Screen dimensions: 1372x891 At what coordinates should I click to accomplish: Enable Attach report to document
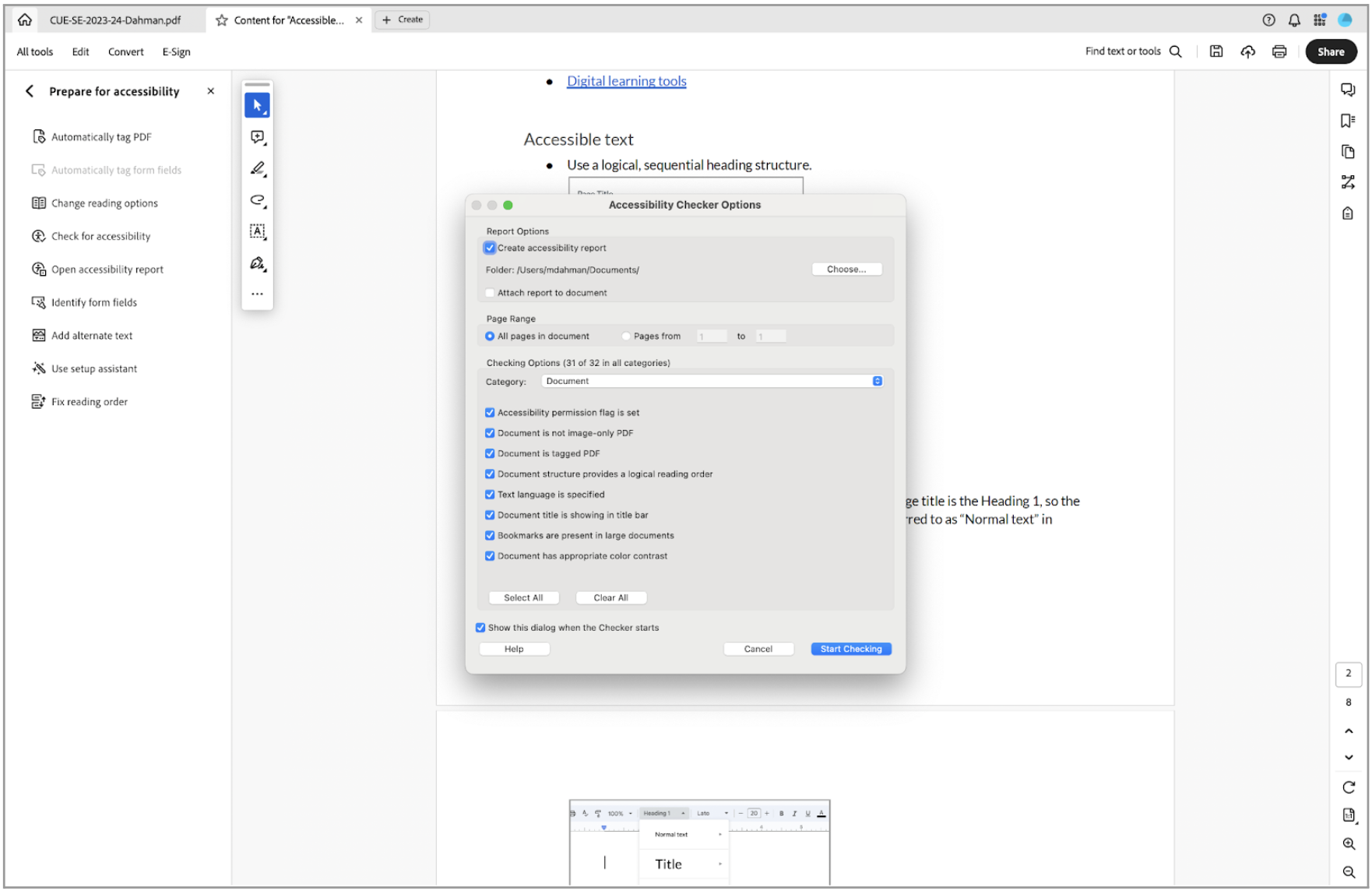489,293
